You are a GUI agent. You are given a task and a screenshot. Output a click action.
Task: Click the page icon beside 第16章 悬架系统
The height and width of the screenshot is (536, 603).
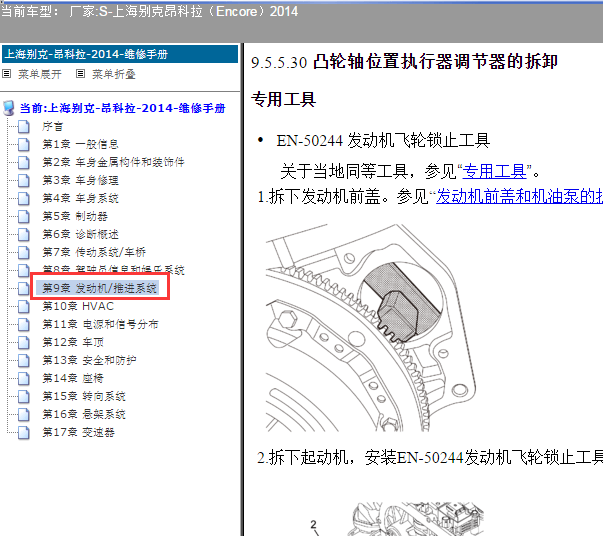(24, 414)
